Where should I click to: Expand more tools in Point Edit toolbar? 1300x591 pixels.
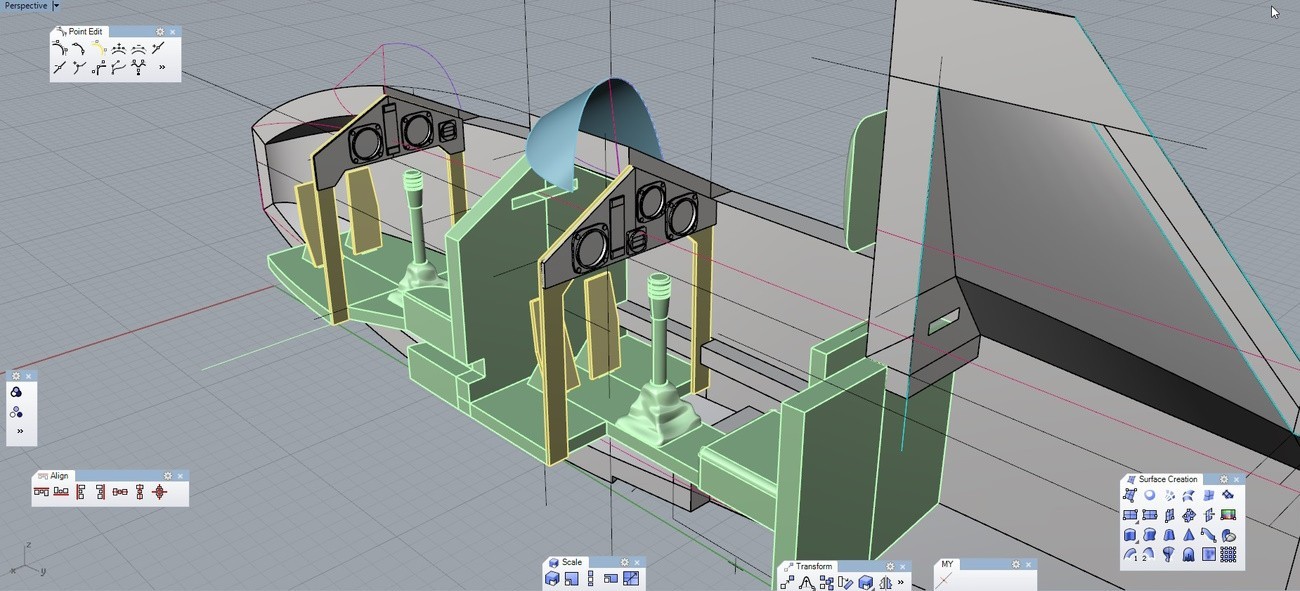pyautogui.click(x=162, y=67)
